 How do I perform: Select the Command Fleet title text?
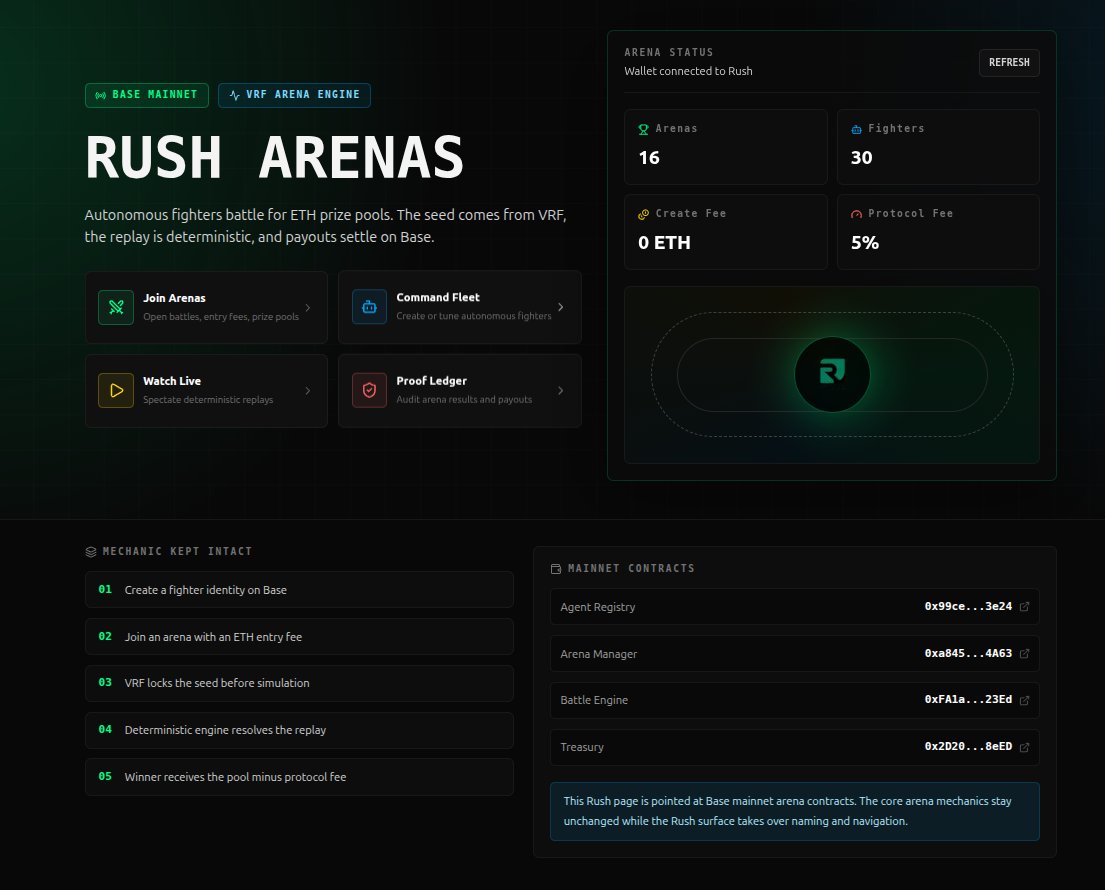[x=438, y=297]
